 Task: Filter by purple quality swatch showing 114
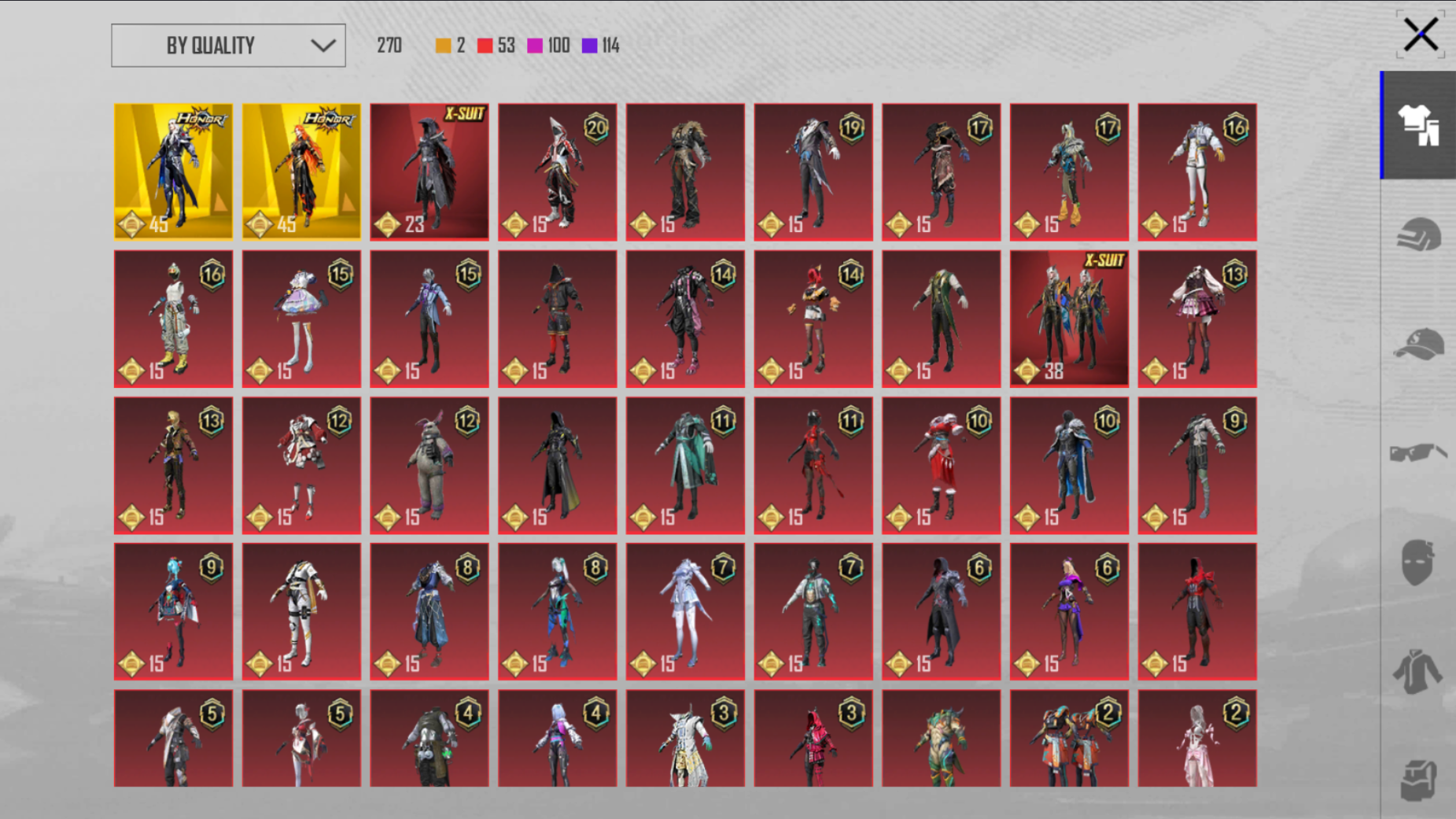coord(601,46)
